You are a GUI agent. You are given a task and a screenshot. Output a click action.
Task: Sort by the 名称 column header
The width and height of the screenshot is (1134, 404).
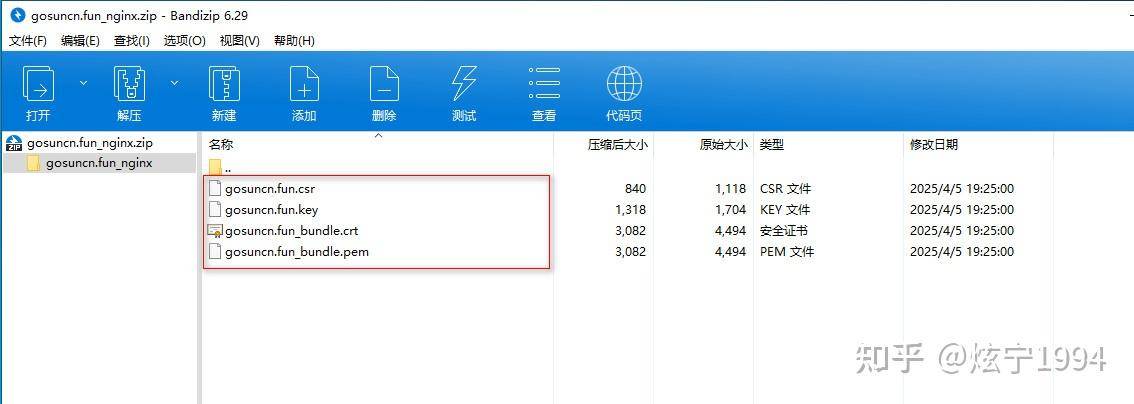pos(221,145)
